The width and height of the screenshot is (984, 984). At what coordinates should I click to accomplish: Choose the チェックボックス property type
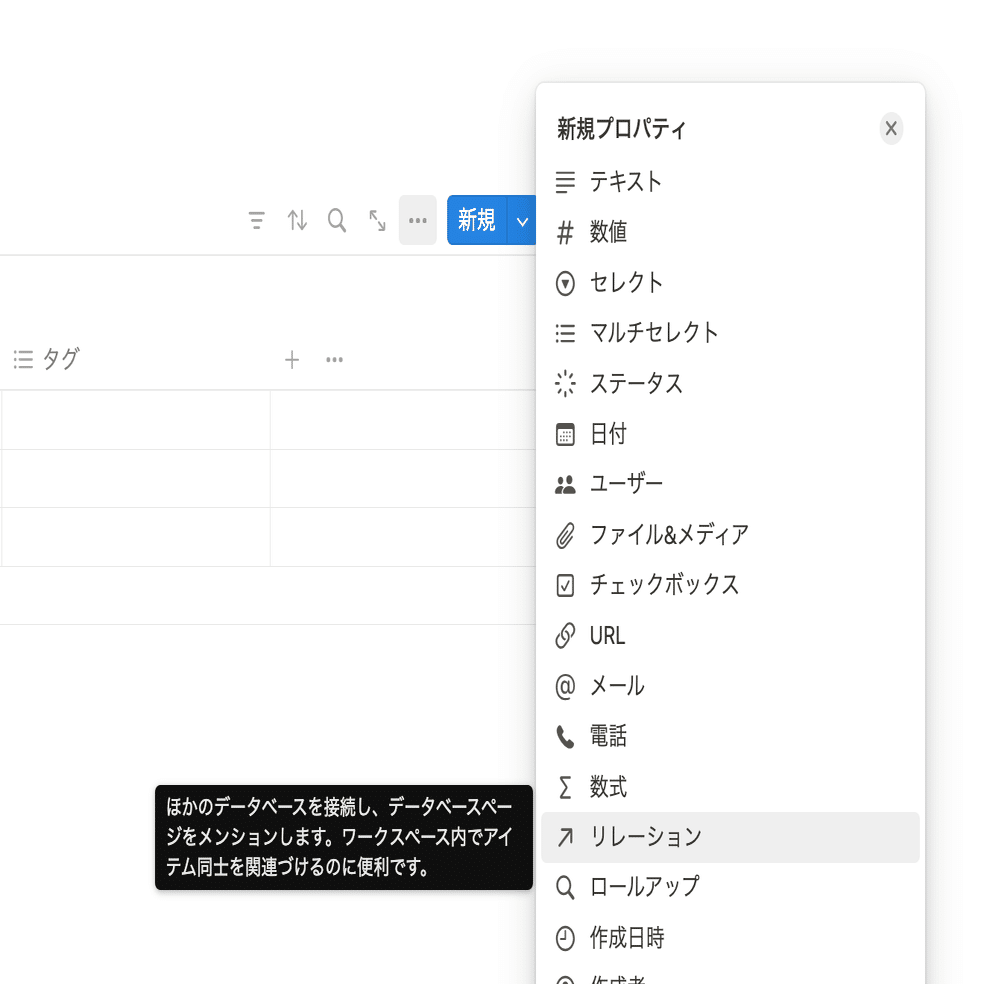click(x=730, y=585)
